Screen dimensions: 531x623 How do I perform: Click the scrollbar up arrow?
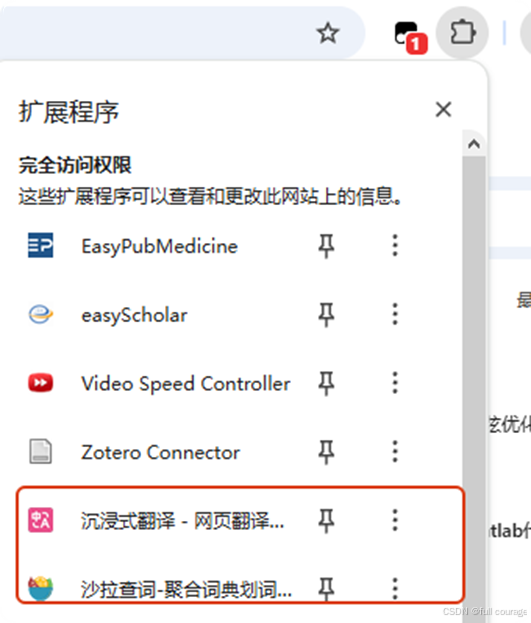coord(474,143)
